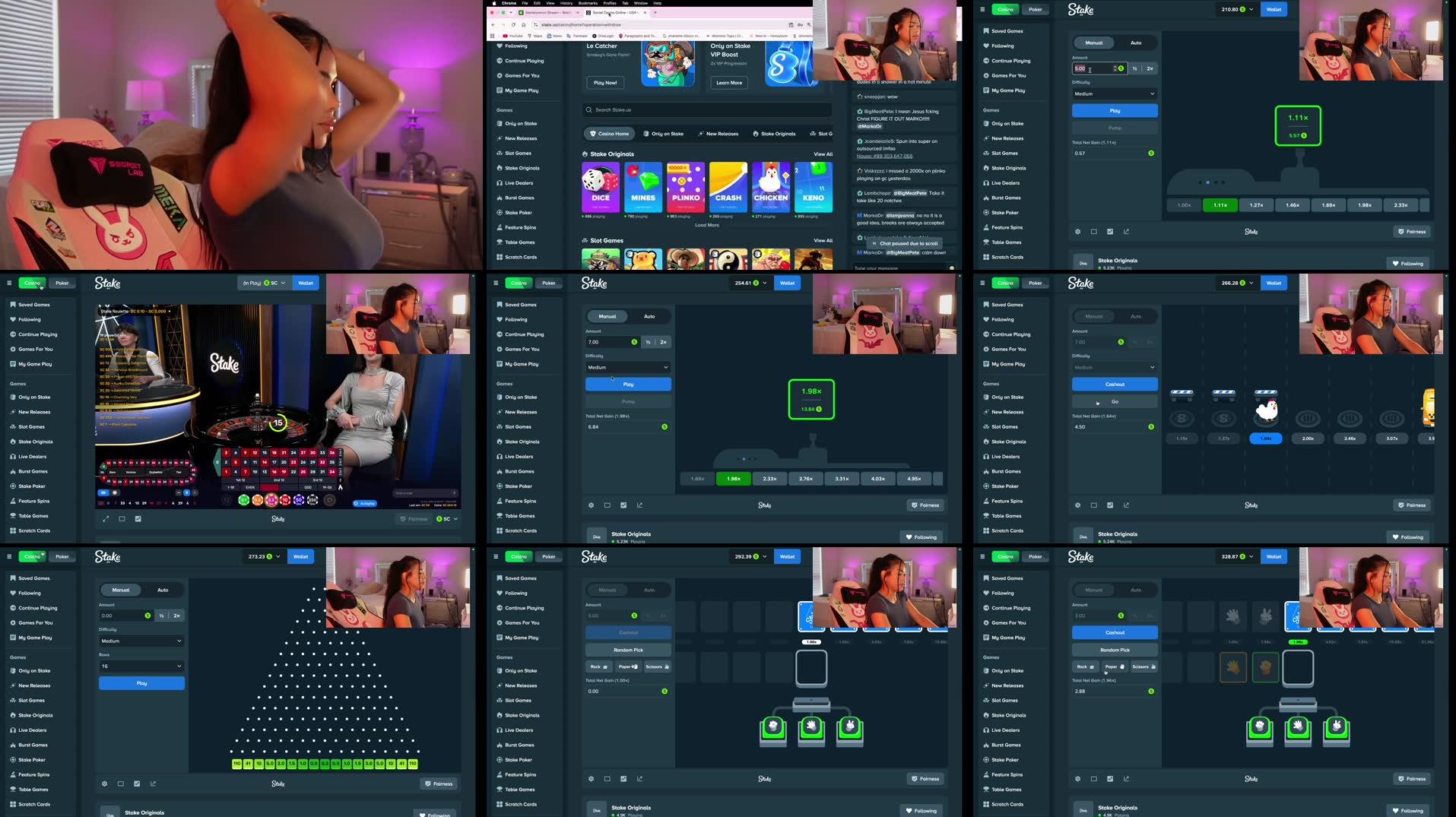The height and width of the screenshot is (817, 1456).
Task: Click Chrome's reload page icon
Action: [x=514, y=25]
